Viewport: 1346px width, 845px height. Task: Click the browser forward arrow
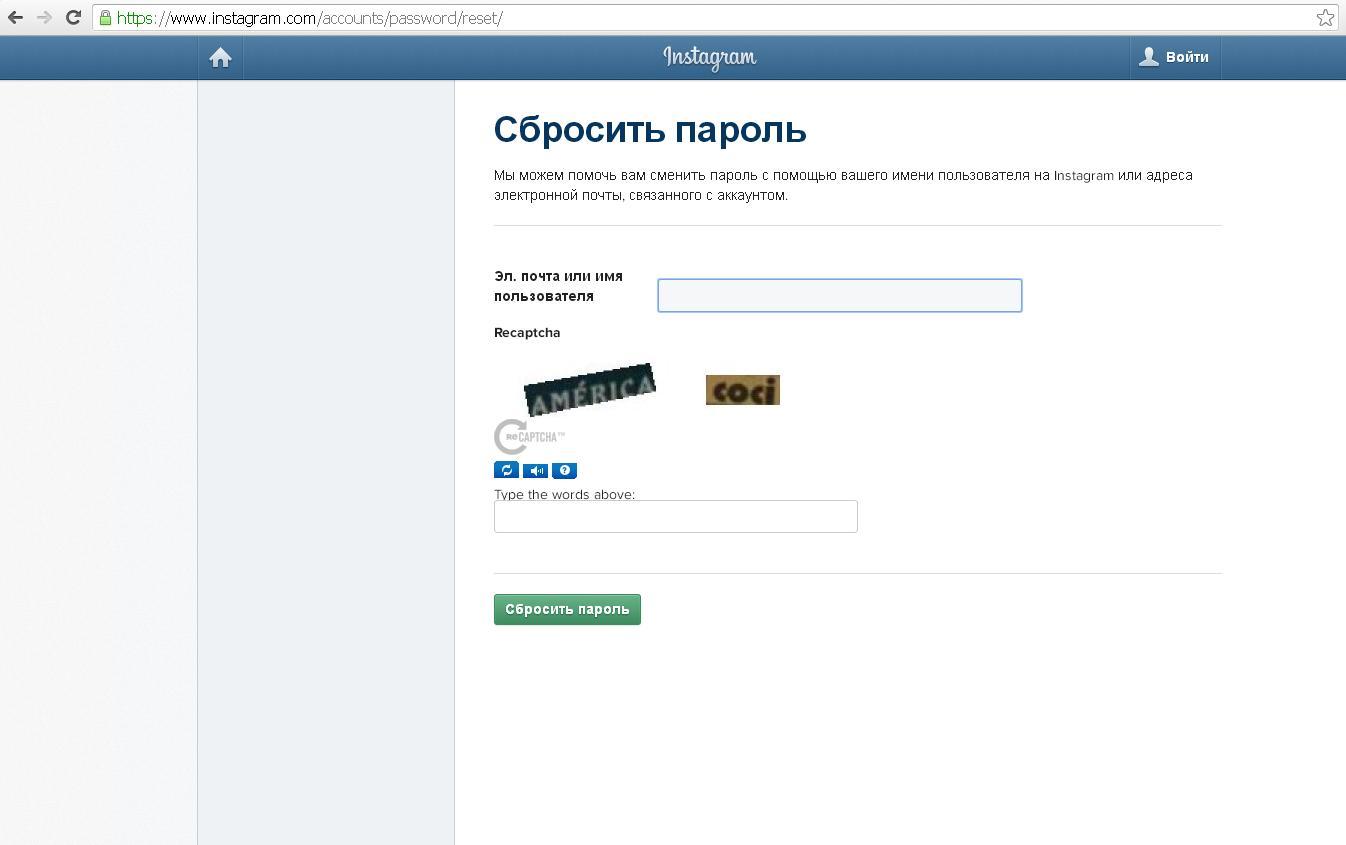point(44,18)
